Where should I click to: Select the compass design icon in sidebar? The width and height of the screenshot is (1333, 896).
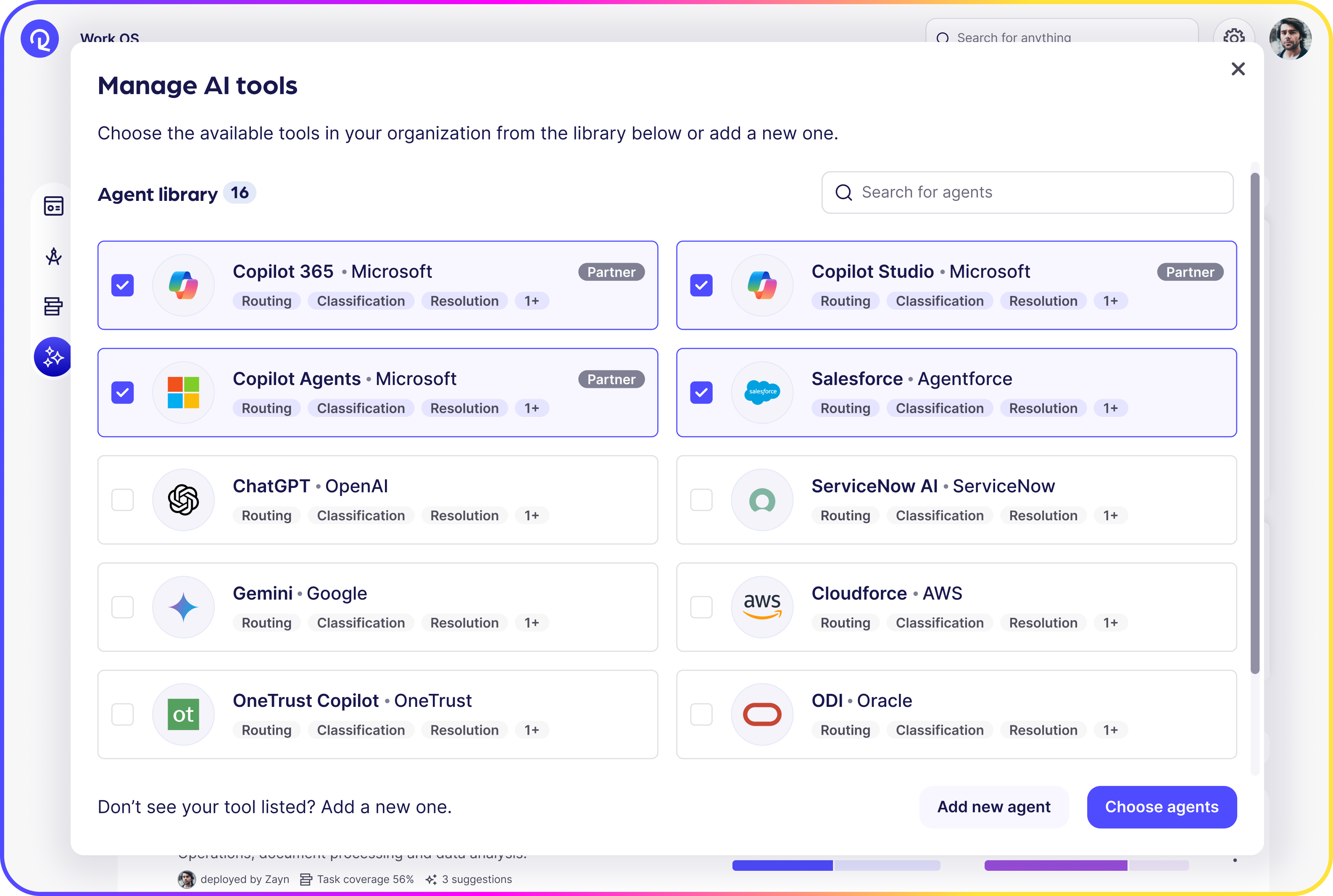54,257
